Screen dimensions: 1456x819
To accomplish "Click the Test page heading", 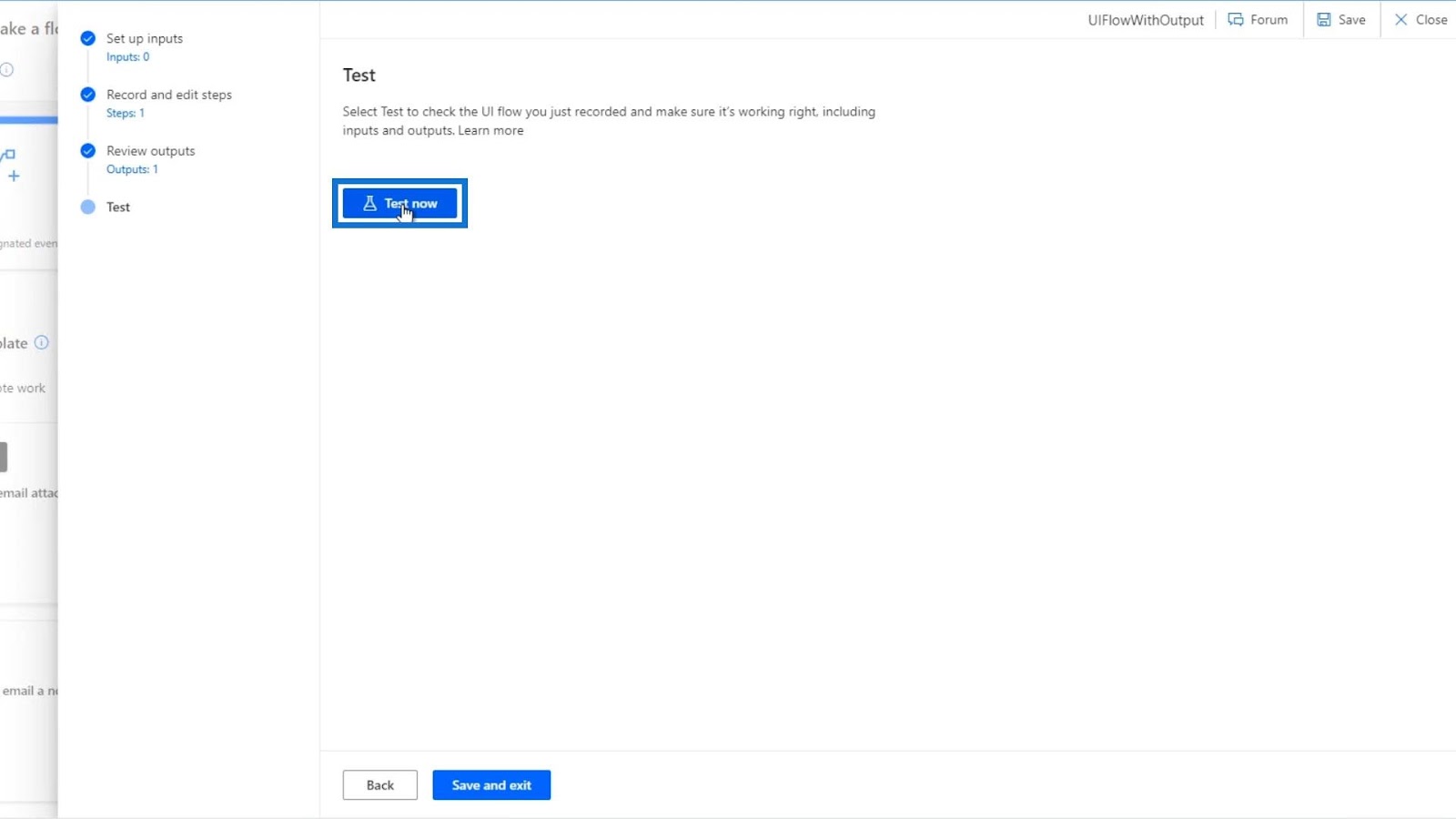I will point(359,76).
